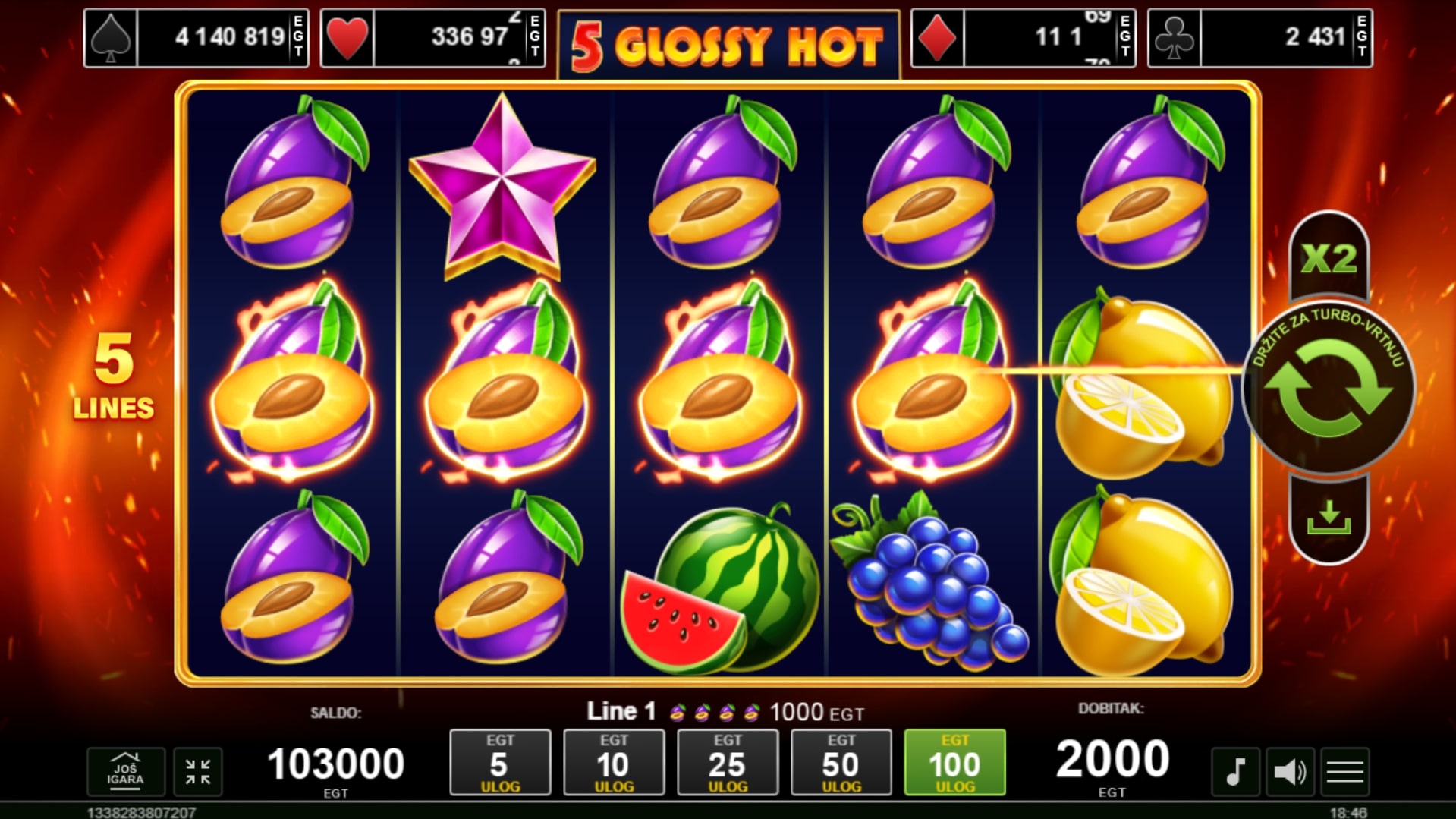Screen dimensions: 1456x819
Task: Collect winnings with the download arrow button
Action: click(x=1329, y=519)
